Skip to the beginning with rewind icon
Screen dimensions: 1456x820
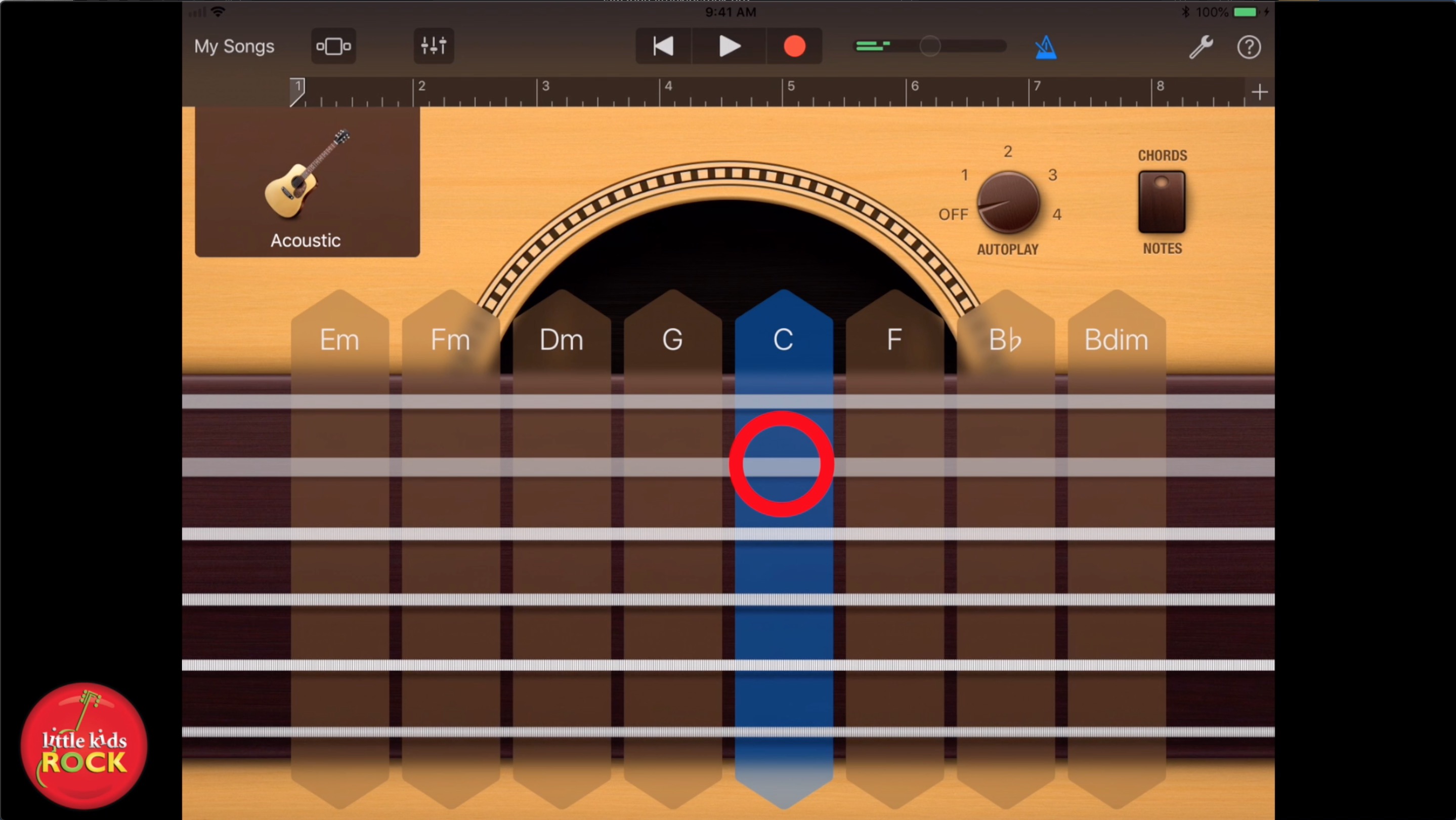[663, 46]
